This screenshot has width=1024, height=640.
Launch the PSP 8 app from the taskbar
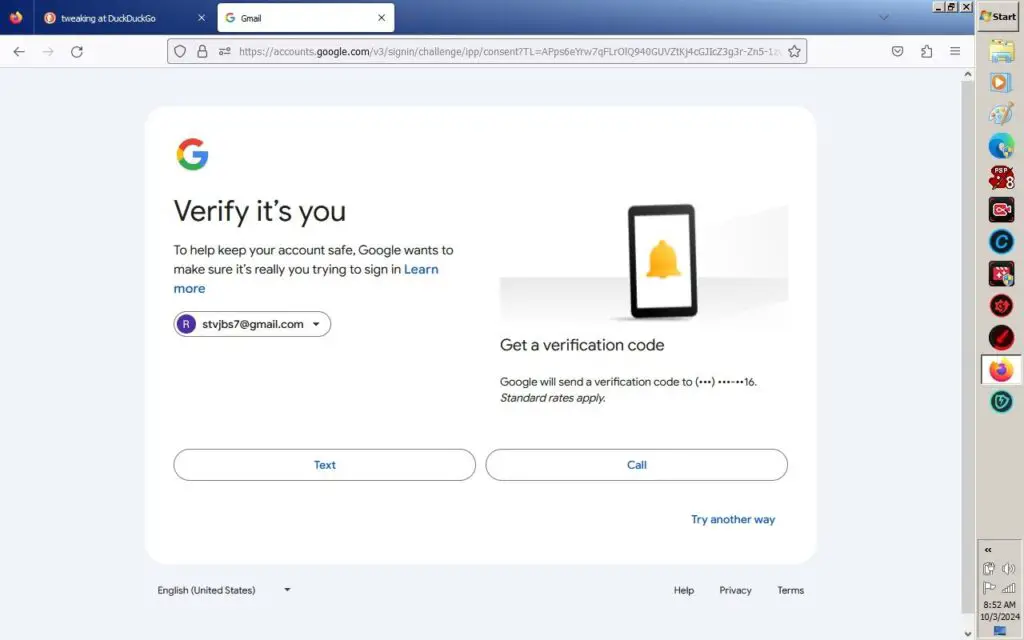1001,178
